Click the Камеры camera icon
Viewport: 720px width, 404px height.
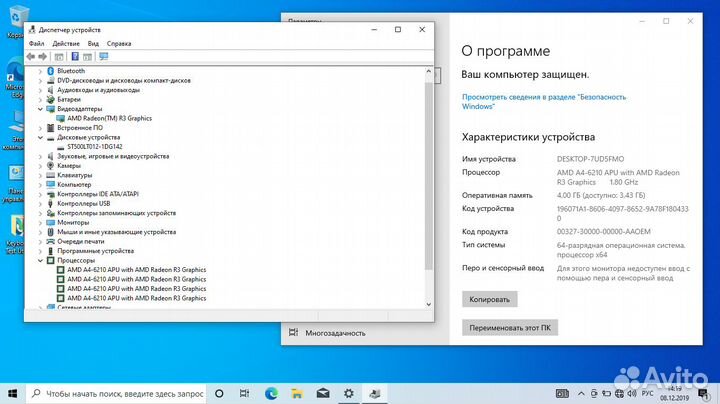51,166
